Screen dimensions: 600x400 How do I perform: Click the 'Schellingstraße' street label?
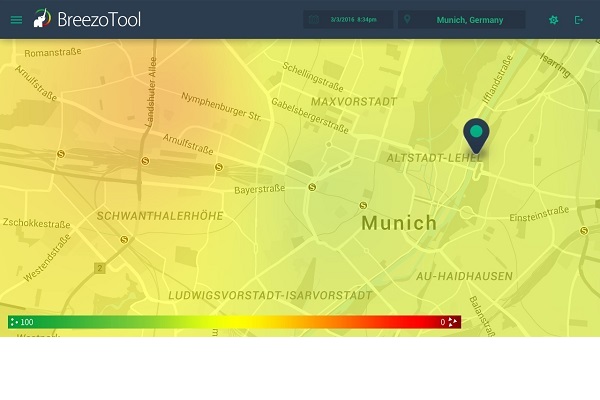click(x=313, y=77)
